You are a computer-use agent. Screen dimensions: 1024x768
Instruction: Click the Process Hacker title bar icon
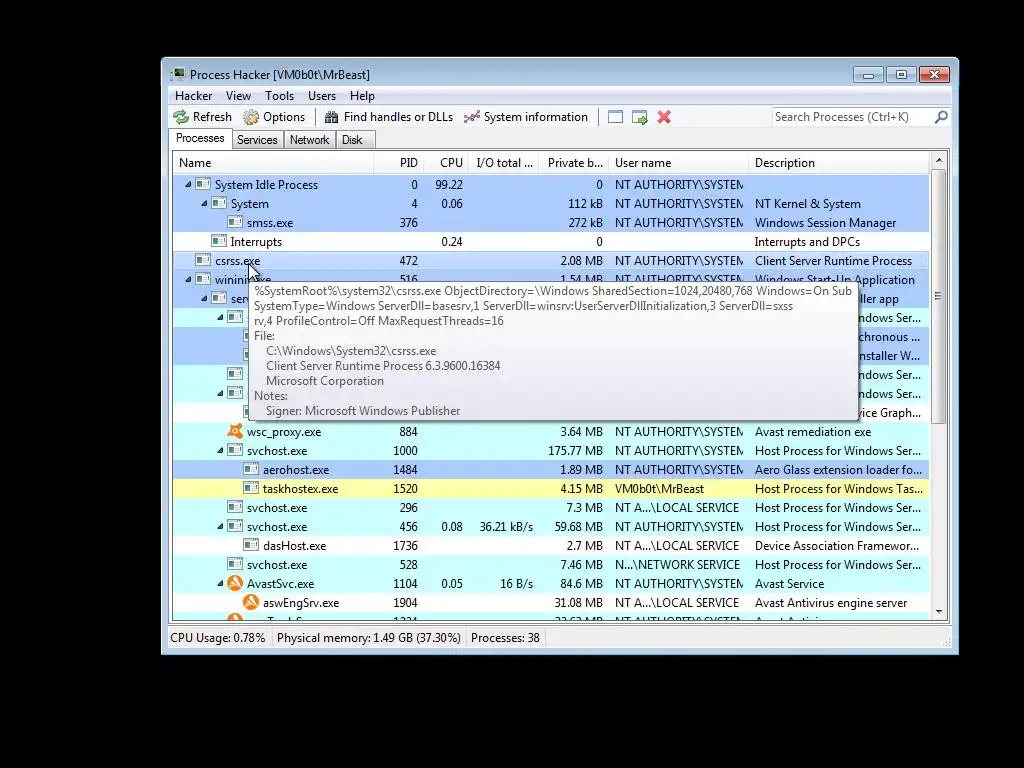[x=178, y=74]
